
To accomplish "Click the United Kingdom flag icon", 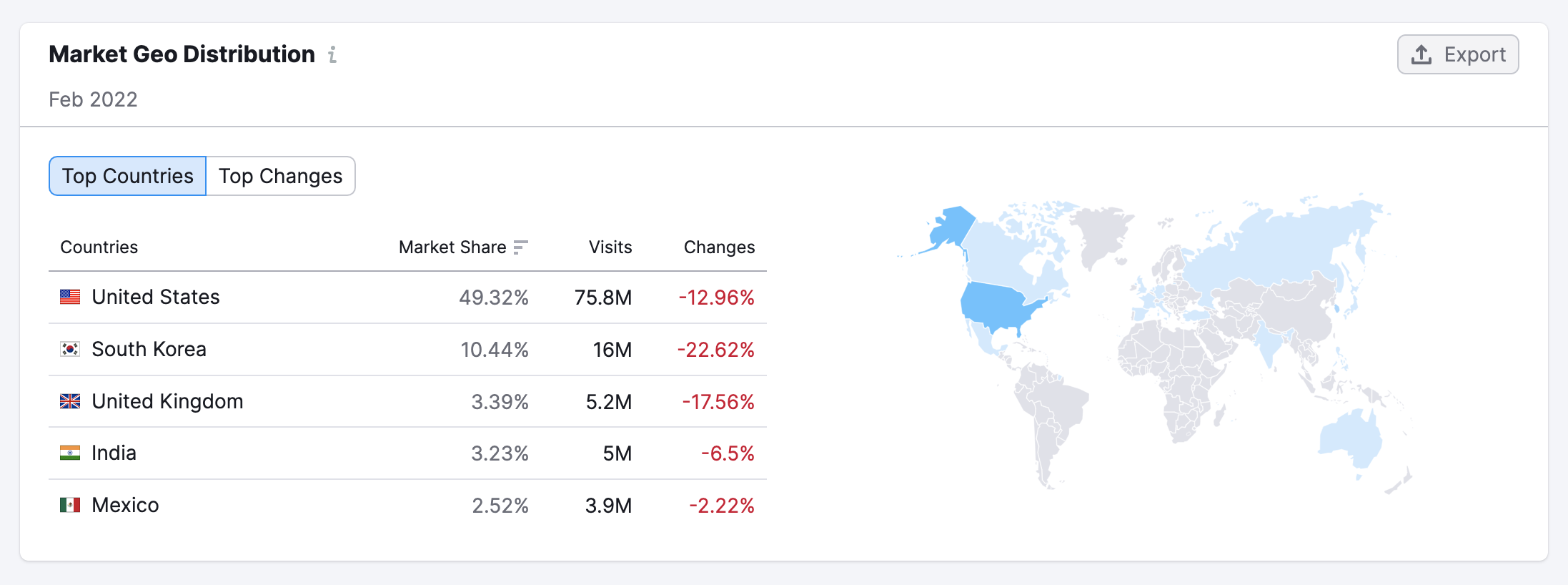I will [x=70, y=401].
